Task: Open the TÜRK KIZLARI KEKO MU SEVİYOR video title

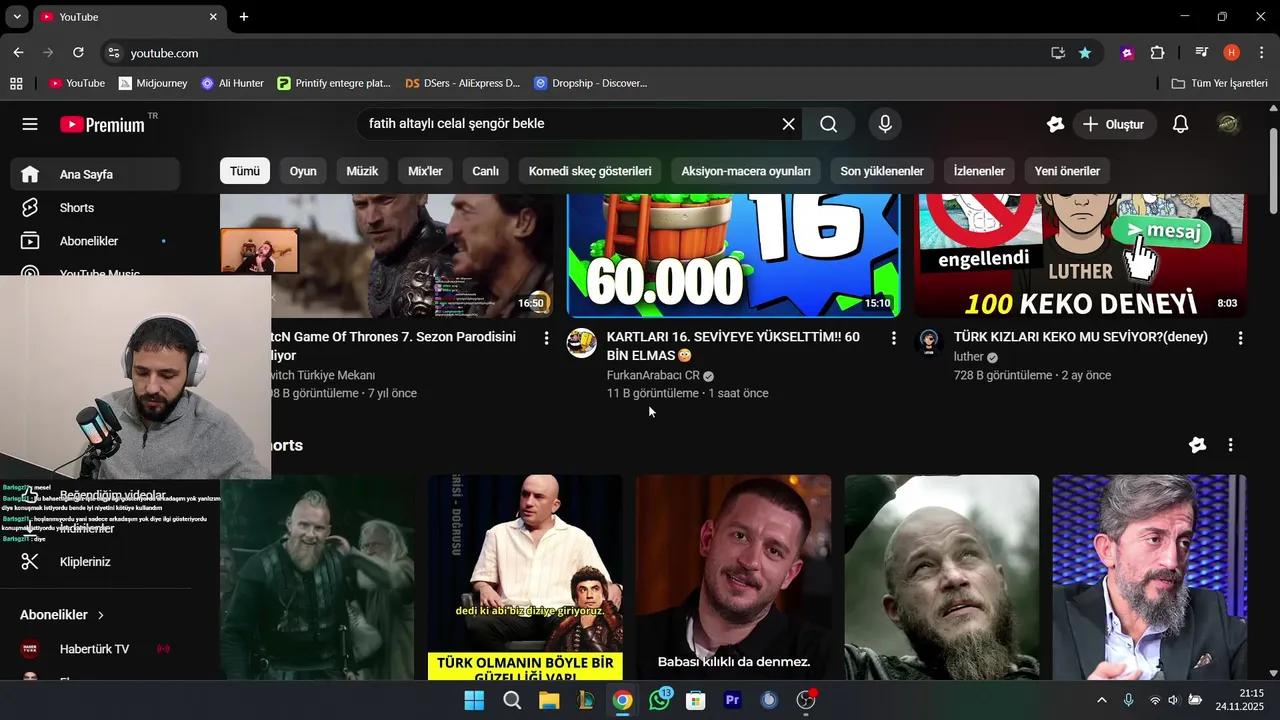Action: click(1081, 337)
